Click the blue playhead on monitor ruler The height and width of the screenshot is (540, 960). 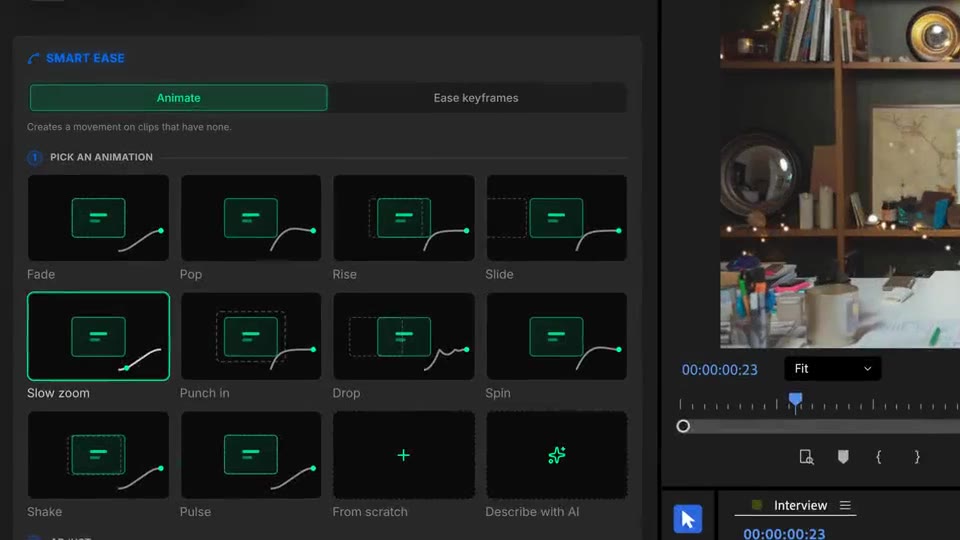(795, 401)
